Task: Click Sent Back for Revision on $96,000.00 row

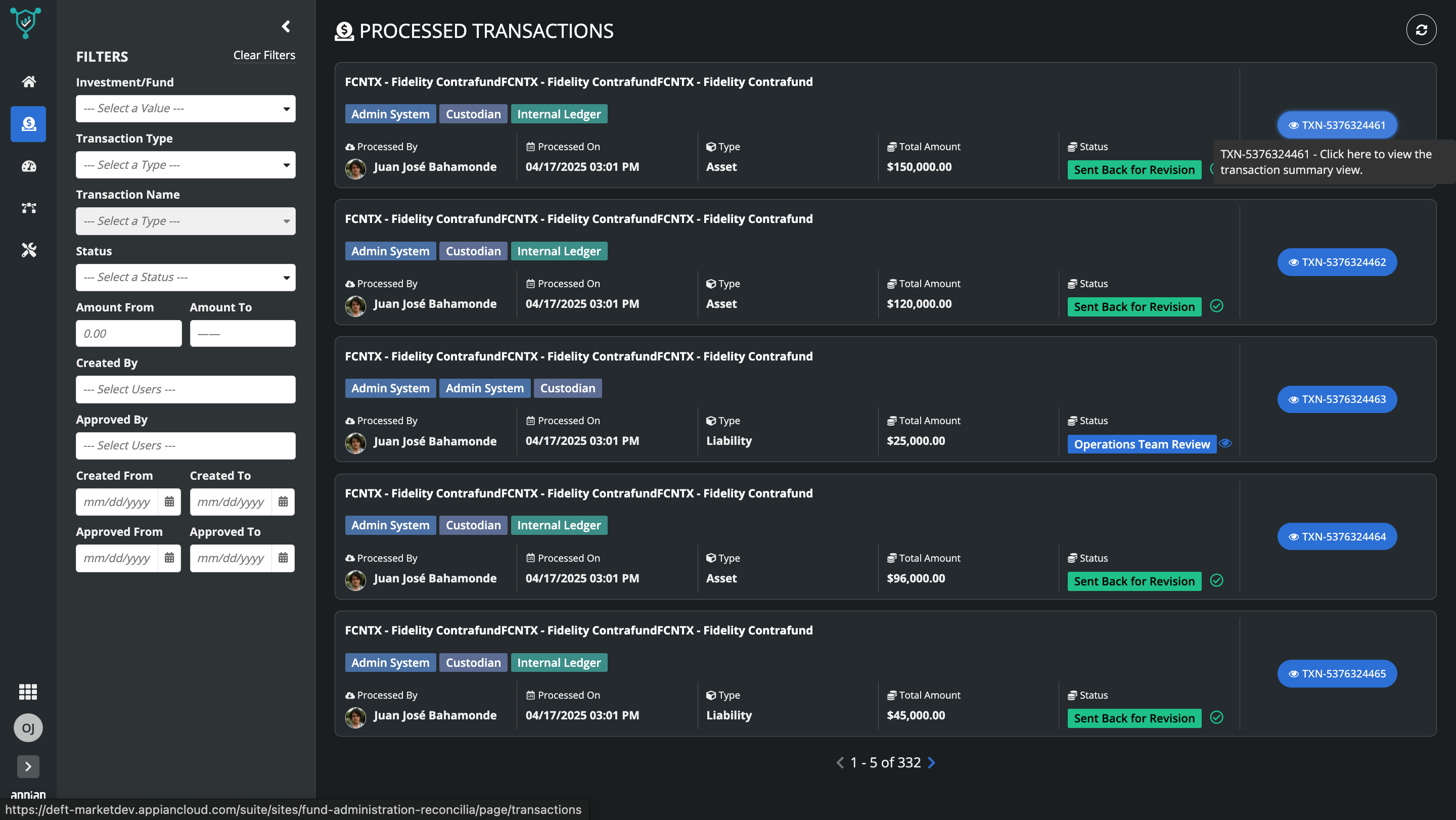Action: (1134, 581)
